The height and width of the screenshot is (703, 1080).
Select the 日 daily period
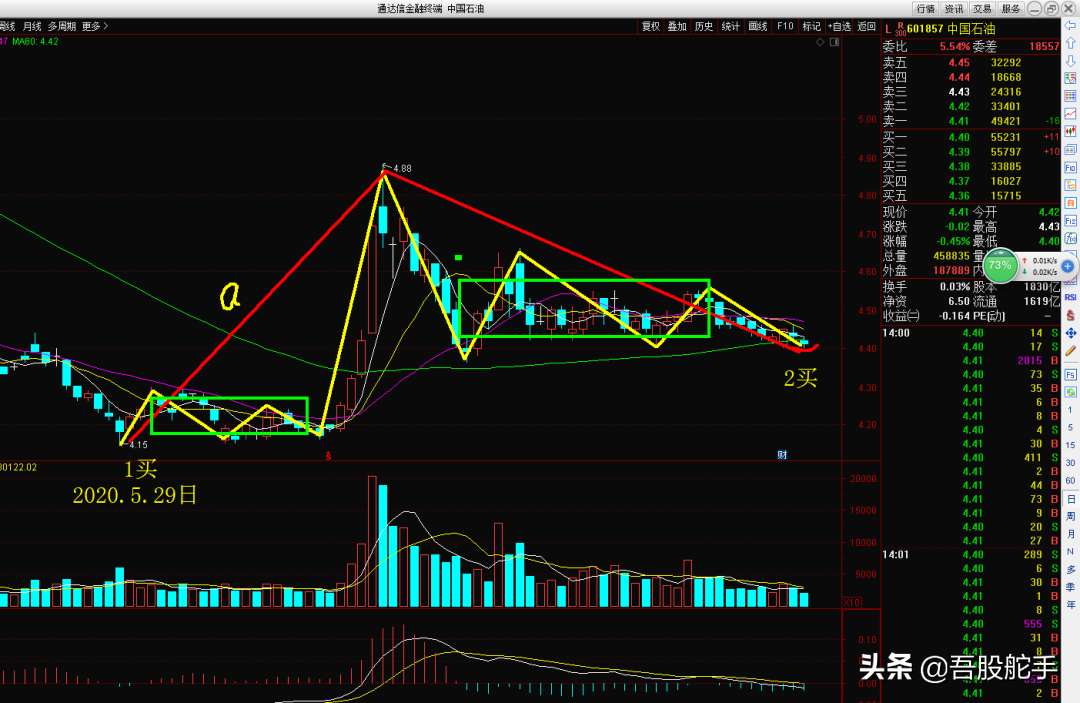pyautogui.click(x=1070, y=499)
